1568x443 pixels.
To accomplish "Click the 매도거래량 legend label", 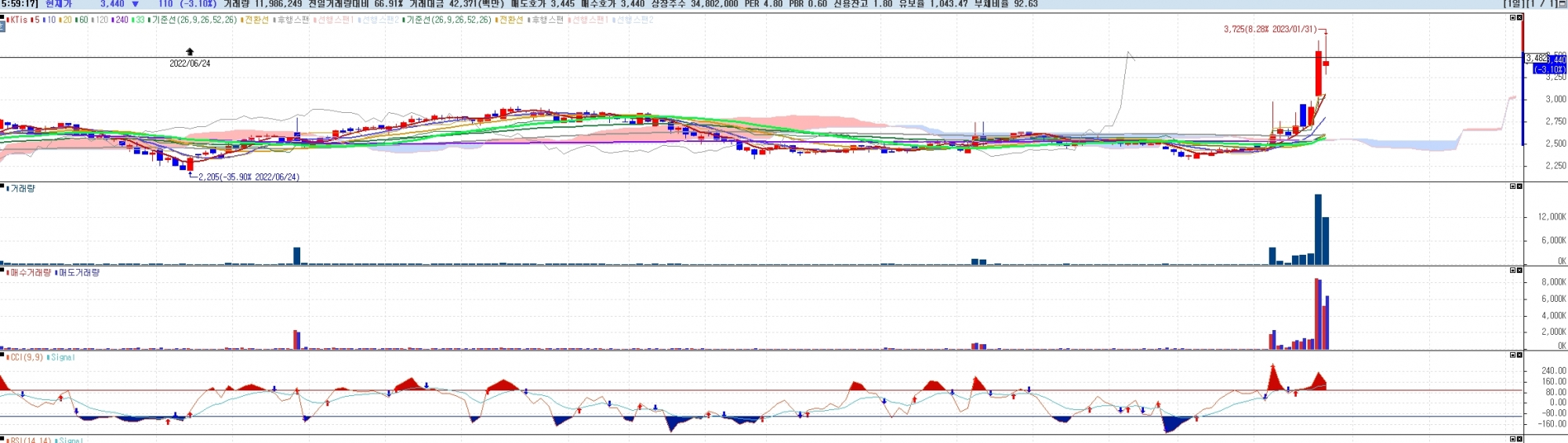I will point(78,273).
